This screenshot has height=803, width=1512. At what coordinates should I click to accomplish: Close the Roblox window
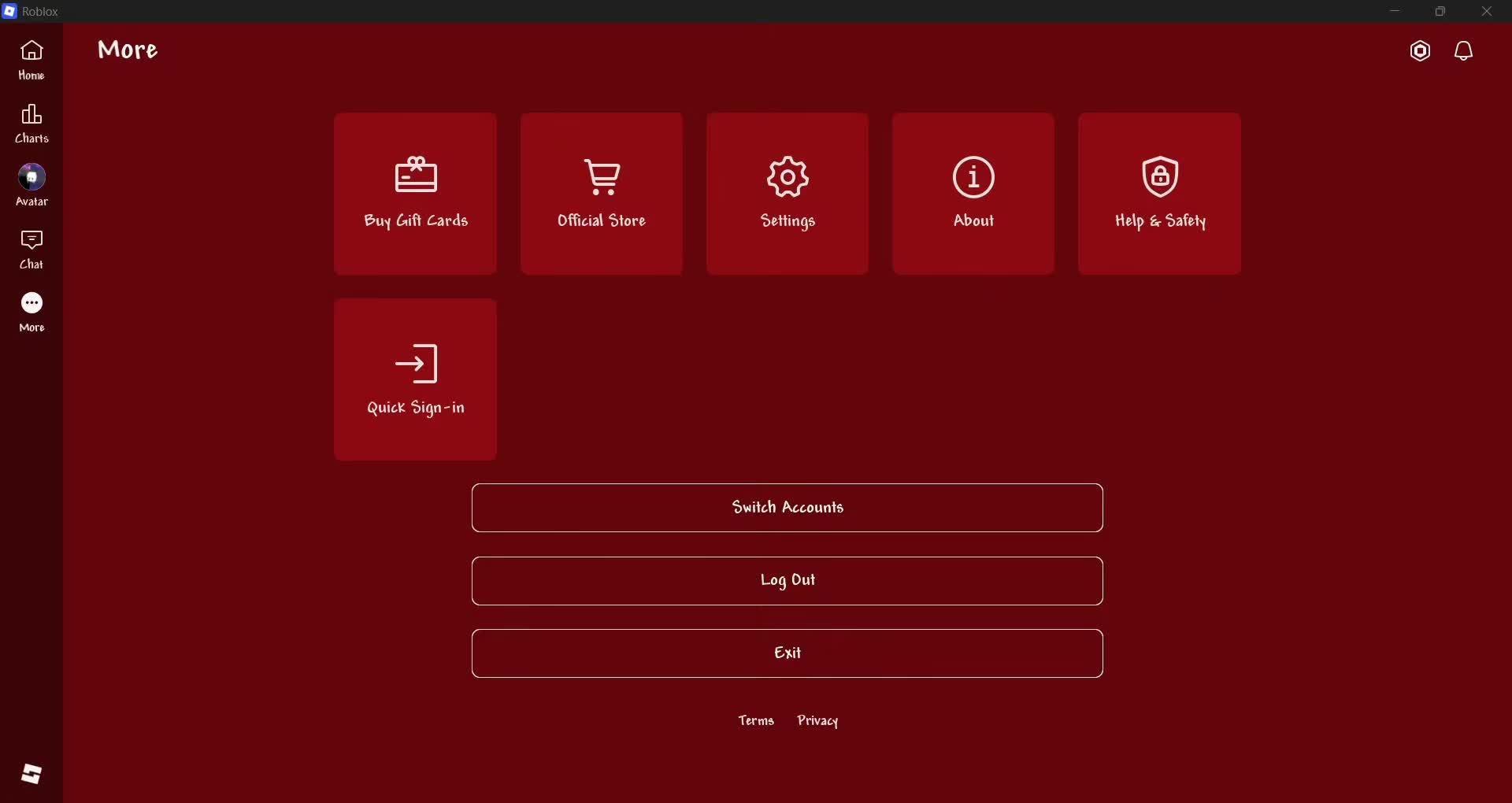pos(1487,11)
